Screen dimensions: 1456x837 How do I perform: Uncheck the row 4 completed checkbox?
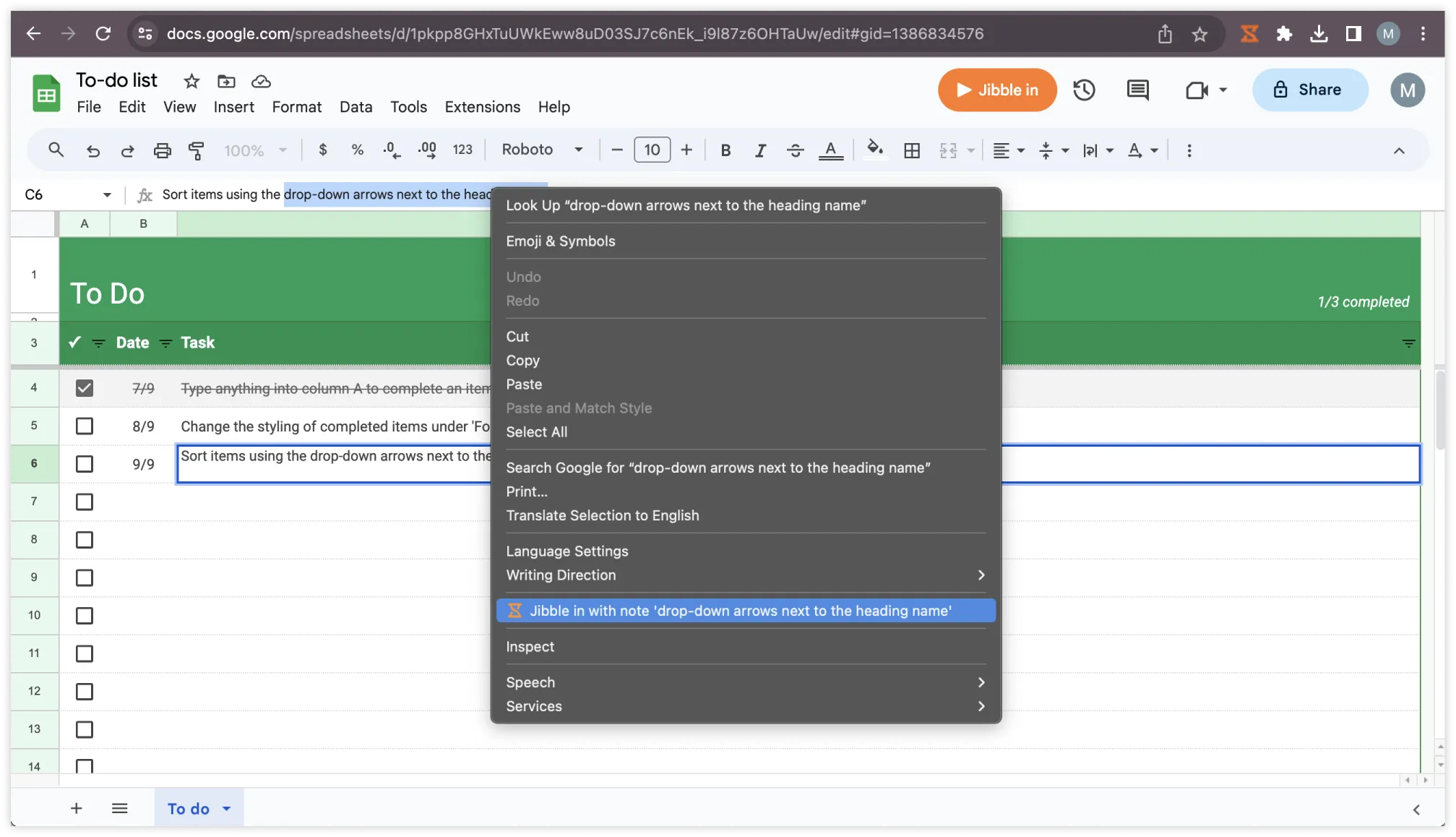pyautogui.click(x=85, y=388)
